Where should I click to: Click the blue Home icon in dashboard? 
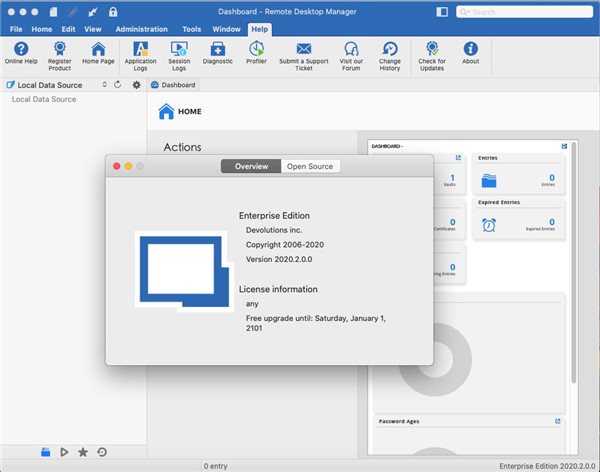click(x=166, y=111)
